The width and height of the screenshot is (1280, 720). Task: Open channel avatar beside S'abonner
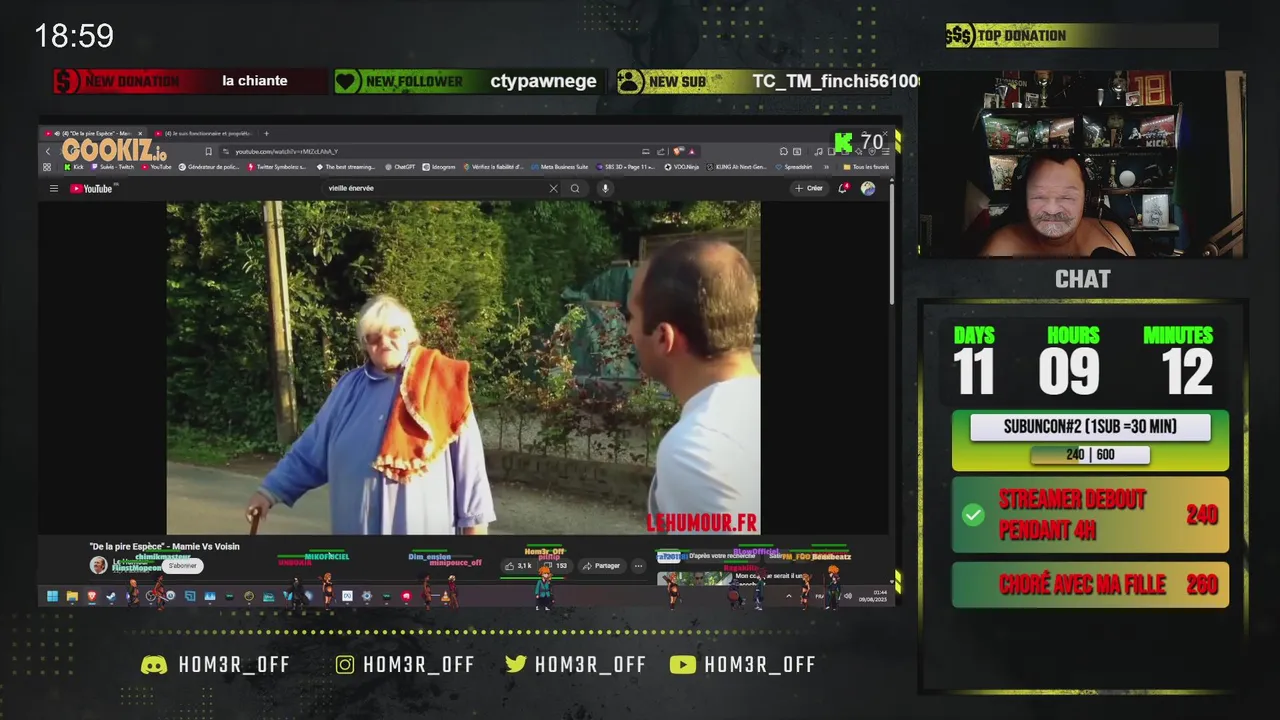pos(99,565)
